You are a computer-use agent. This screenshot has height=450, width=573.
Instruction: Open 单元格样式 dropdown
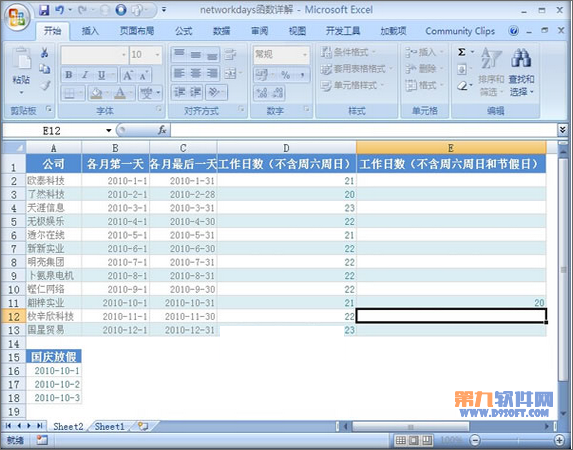tap(352, 86)
